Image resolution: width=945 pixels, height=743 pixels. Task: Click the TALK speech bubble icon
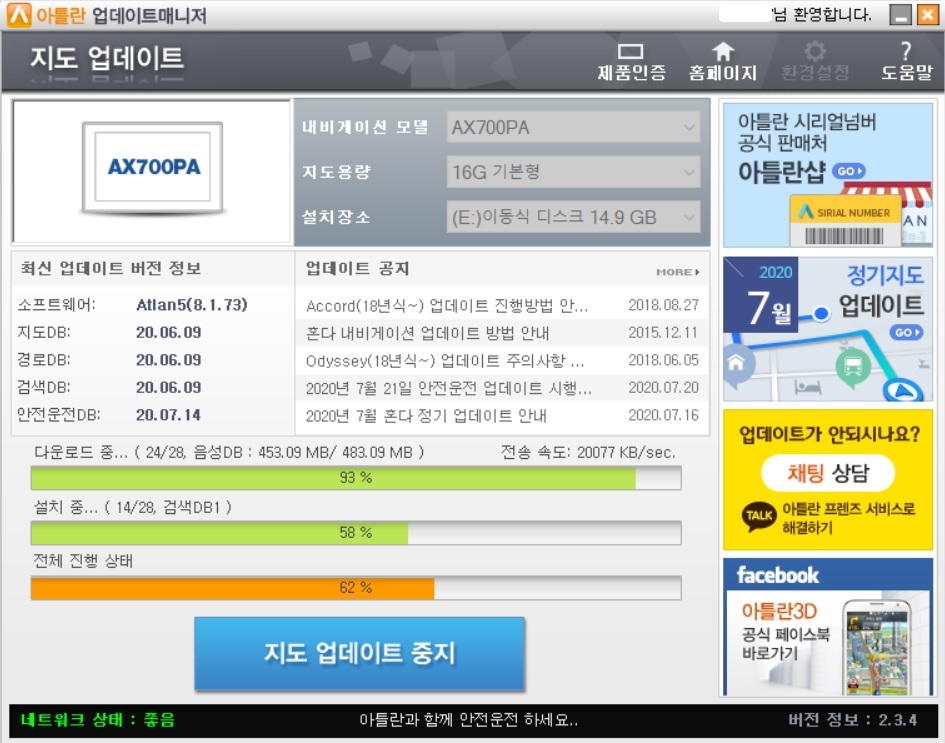[x=758, y=516]
